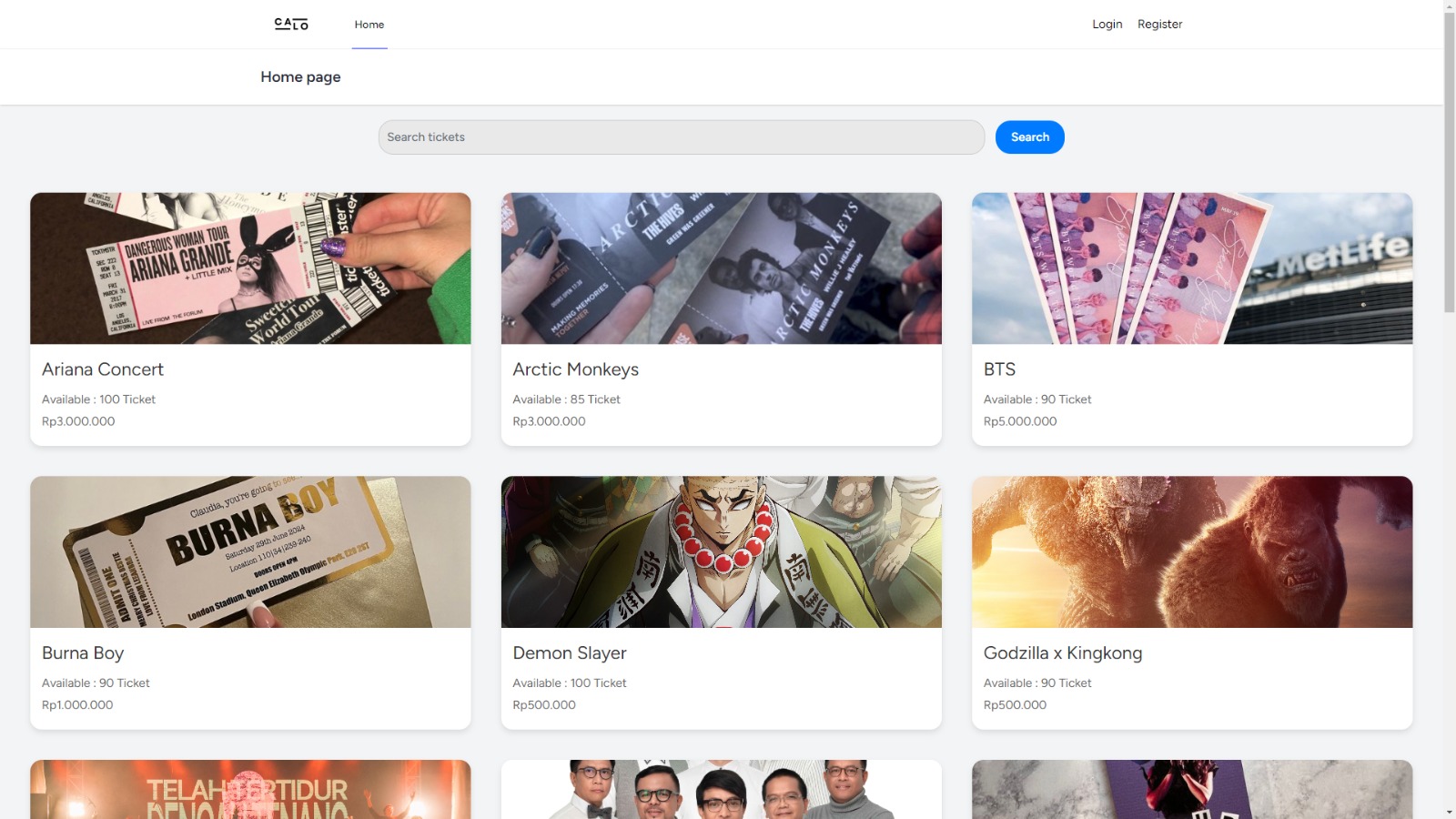Open the Burna Boy ticket image
The height and width of the screenshot is (819, 1456).
[x=250, y=552]
